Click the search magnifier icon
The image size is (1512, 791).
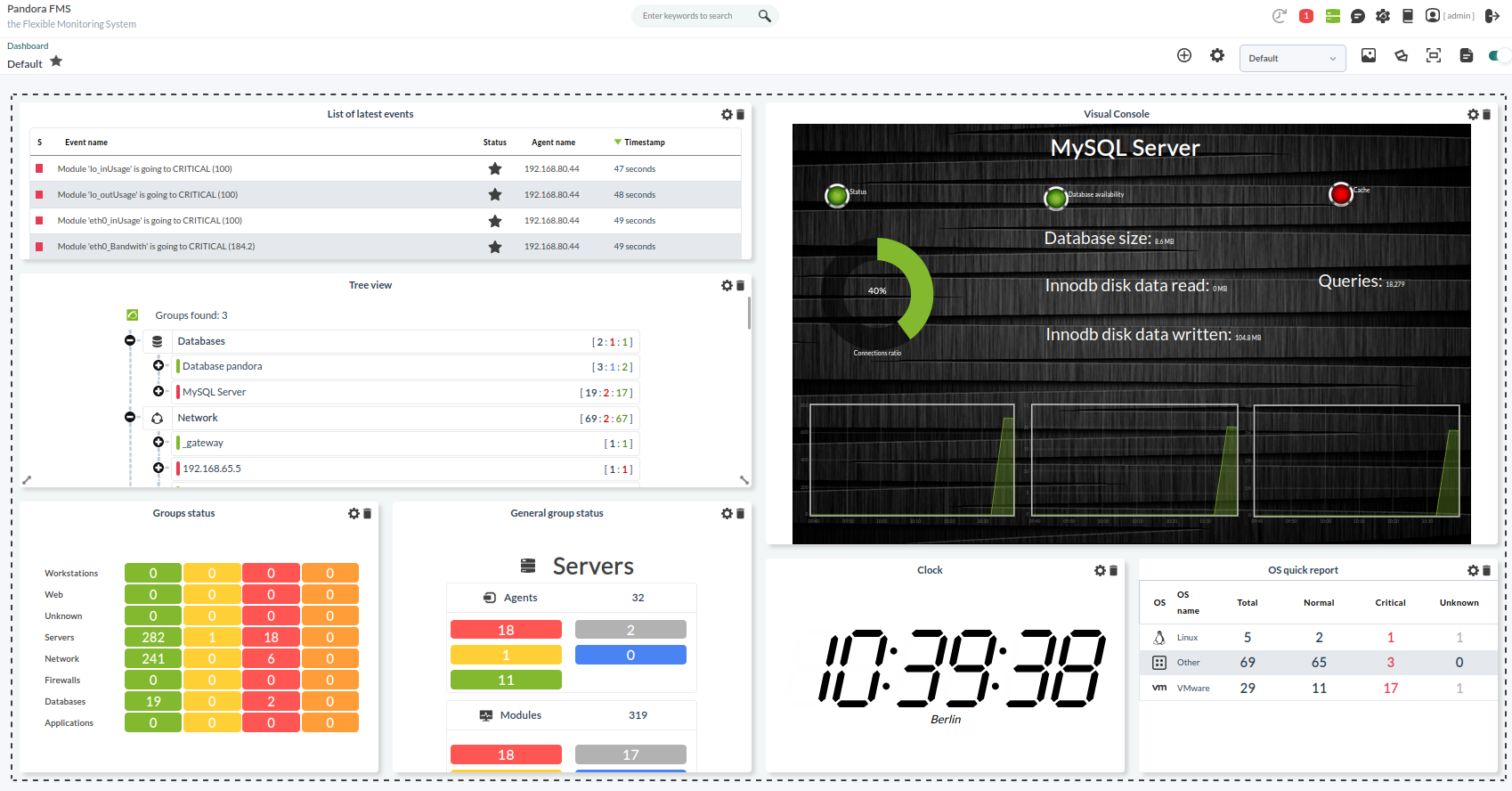tap(764, 16)
